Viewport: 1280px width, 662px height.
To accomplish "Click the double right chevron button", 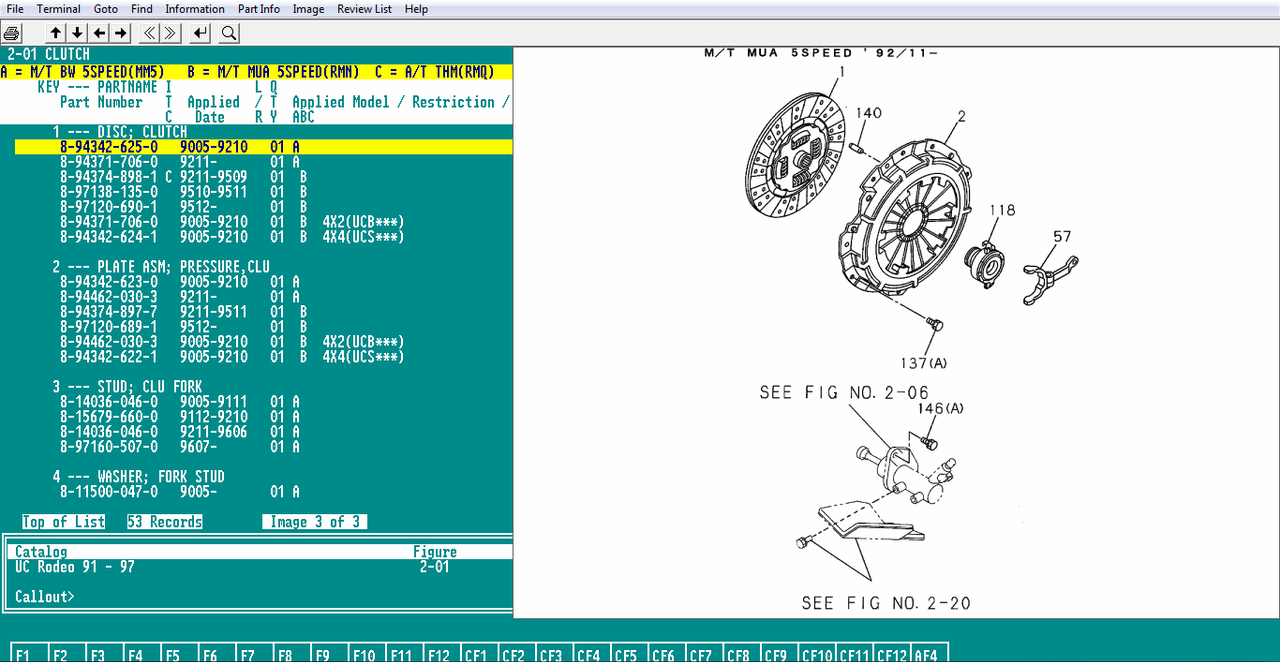I will click(x=172, y=33).
